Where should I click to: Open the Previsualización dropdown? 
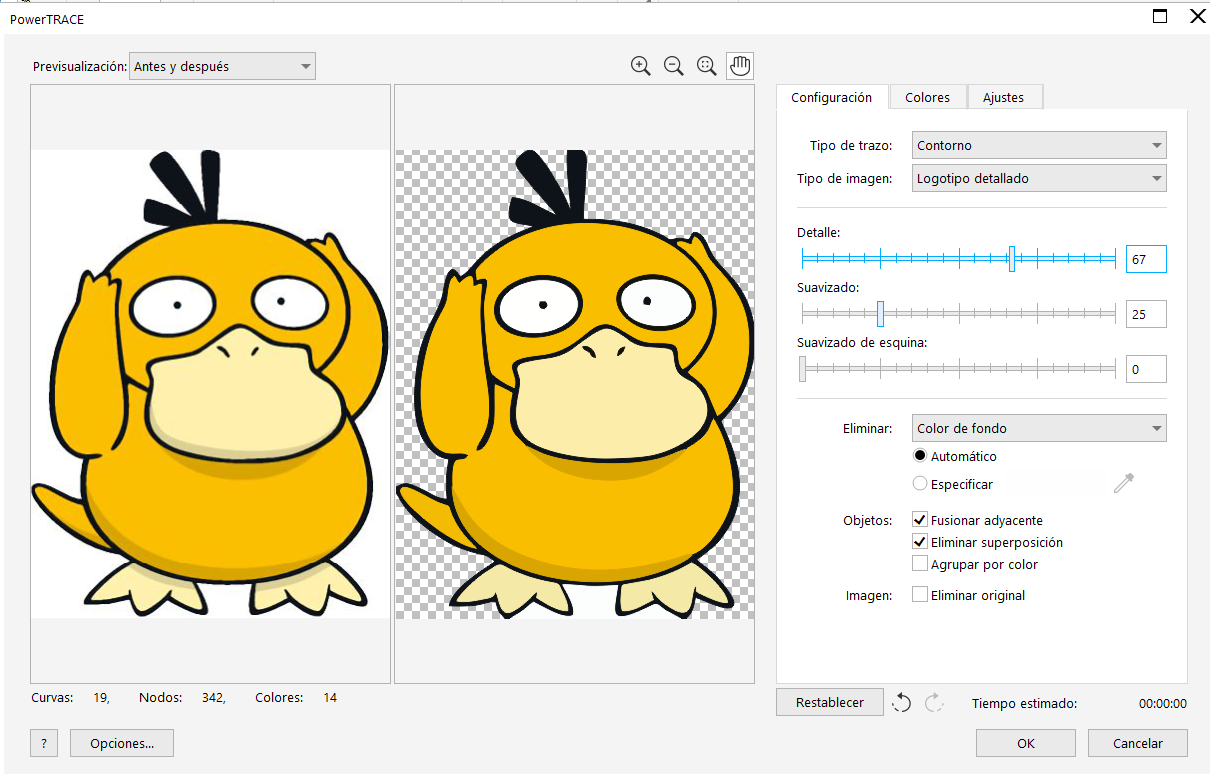pyautogui.click(x=222, y=67)
